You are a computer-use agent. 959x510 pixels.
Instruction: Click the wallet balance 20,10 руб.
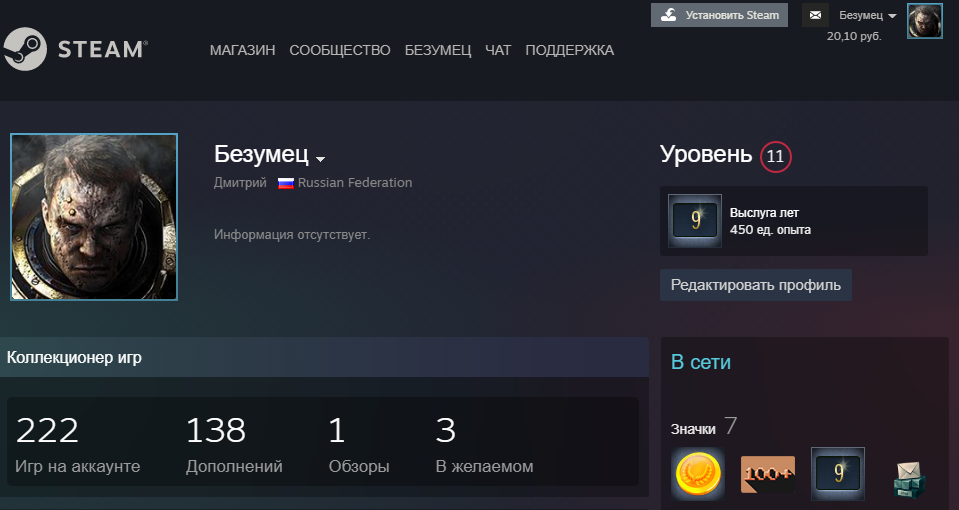tap(854, 36)
